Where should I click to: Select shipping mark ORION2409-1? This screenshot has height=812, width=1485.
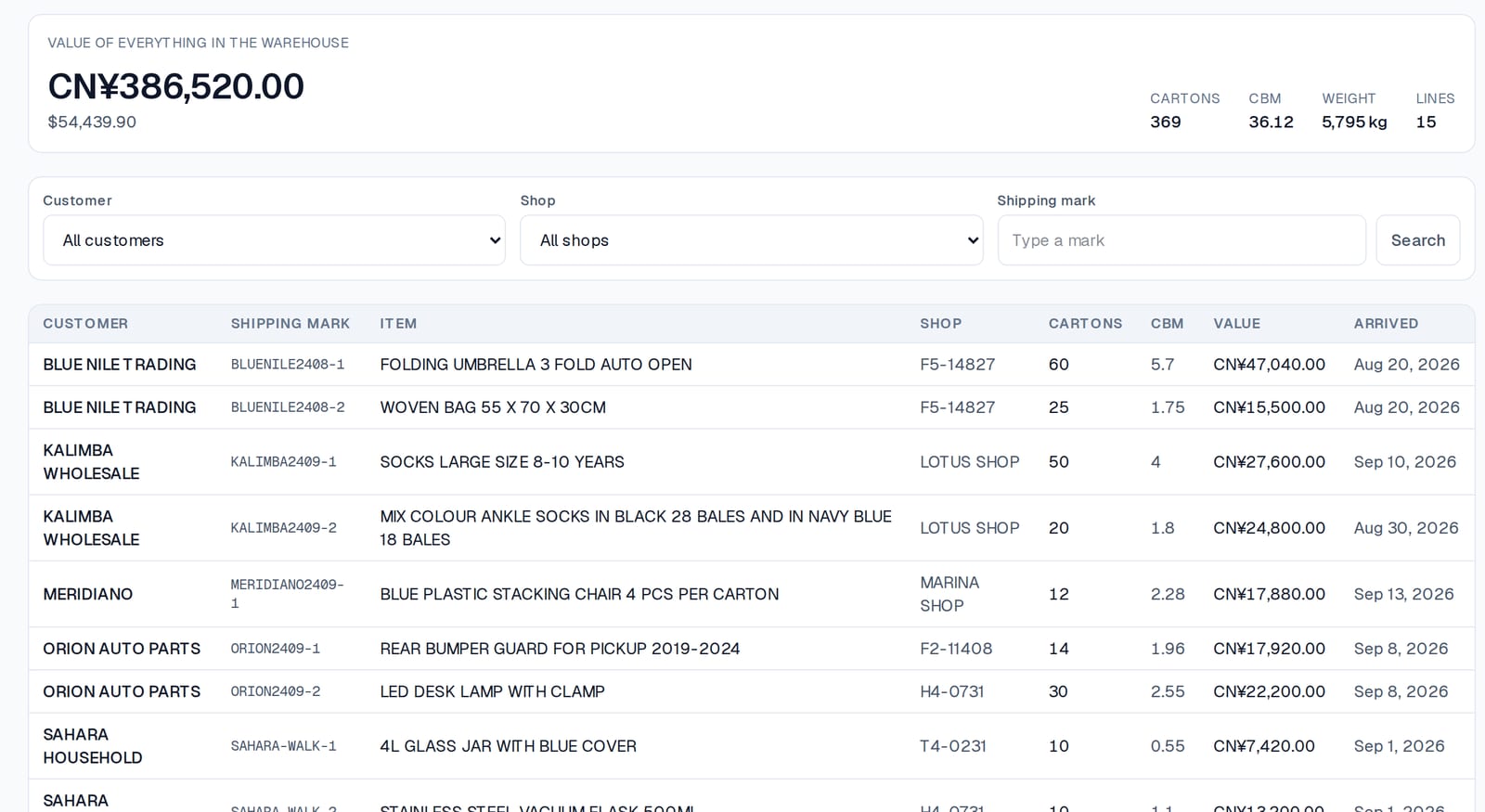click(276, 649)
